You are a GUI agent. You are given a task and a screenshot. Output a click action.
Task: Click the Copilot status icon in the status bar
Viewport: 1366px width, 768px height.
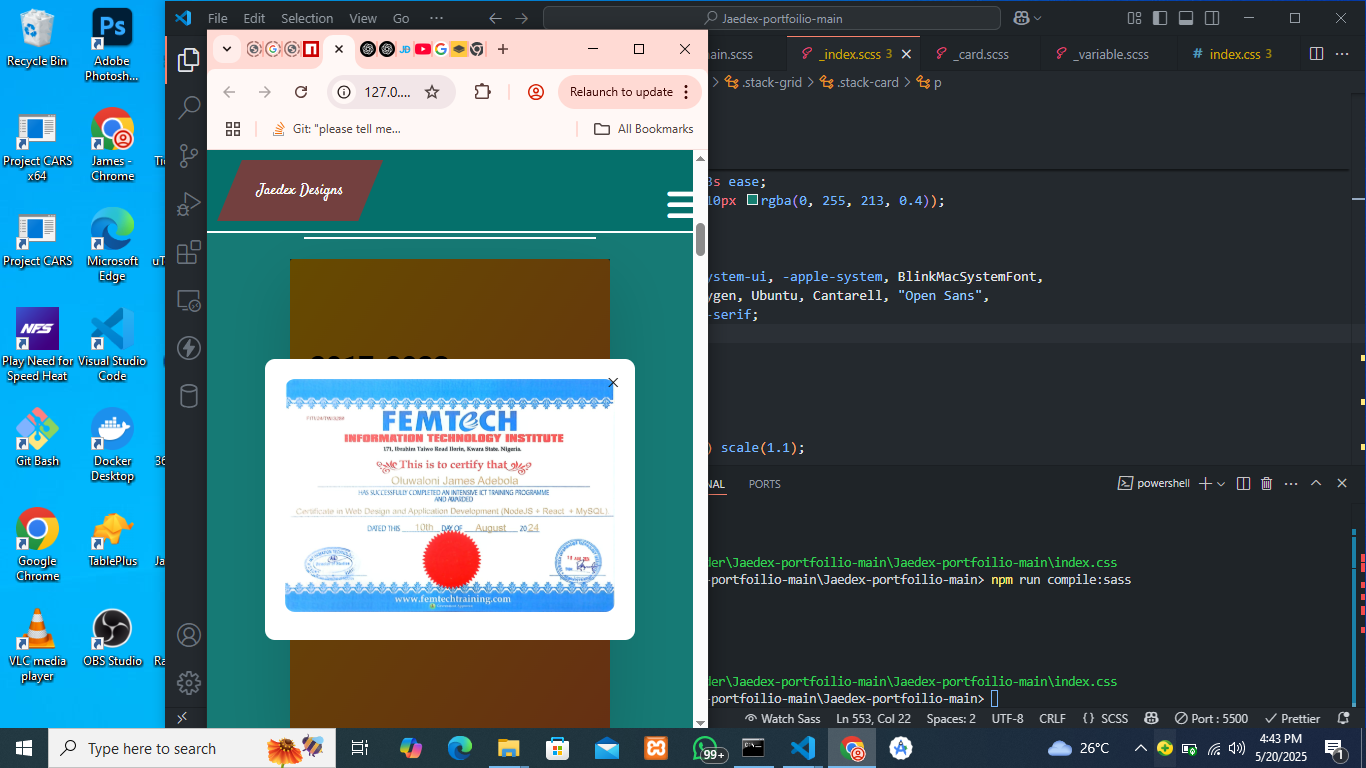[1151, 718]
